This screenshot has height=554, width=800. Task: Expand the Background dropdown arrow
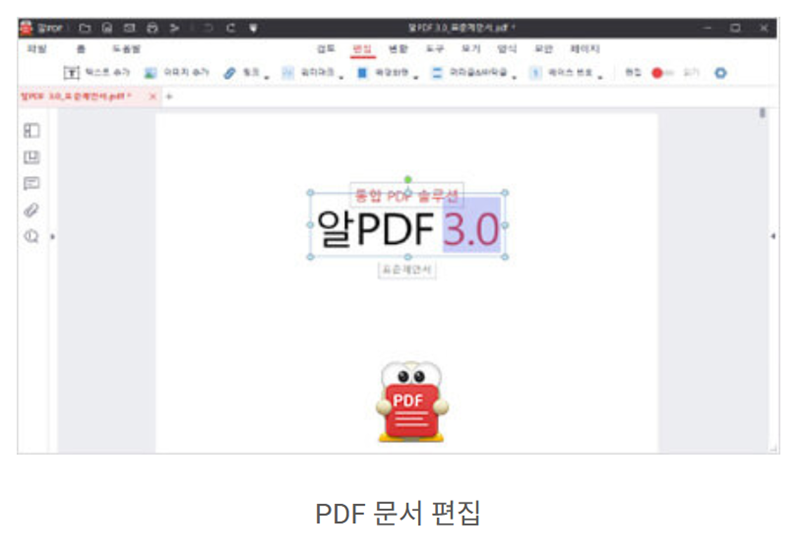(x=416, y=78)
